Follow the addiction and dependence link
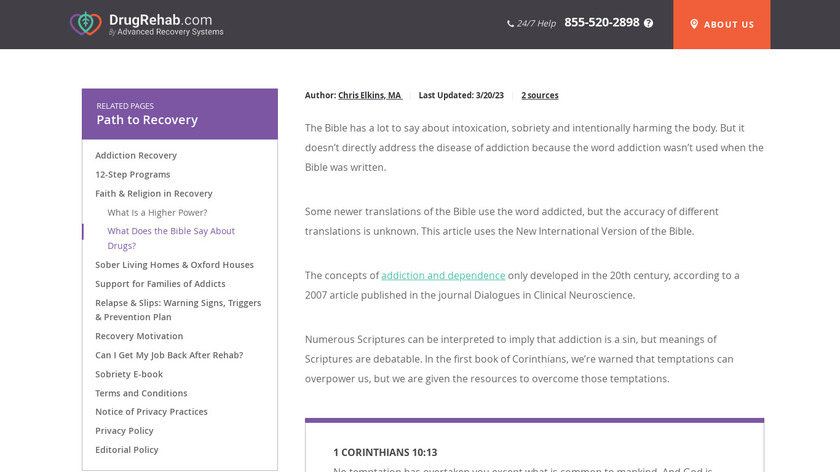Viewport: 840px width, 472px height. [x=443, y=275]
